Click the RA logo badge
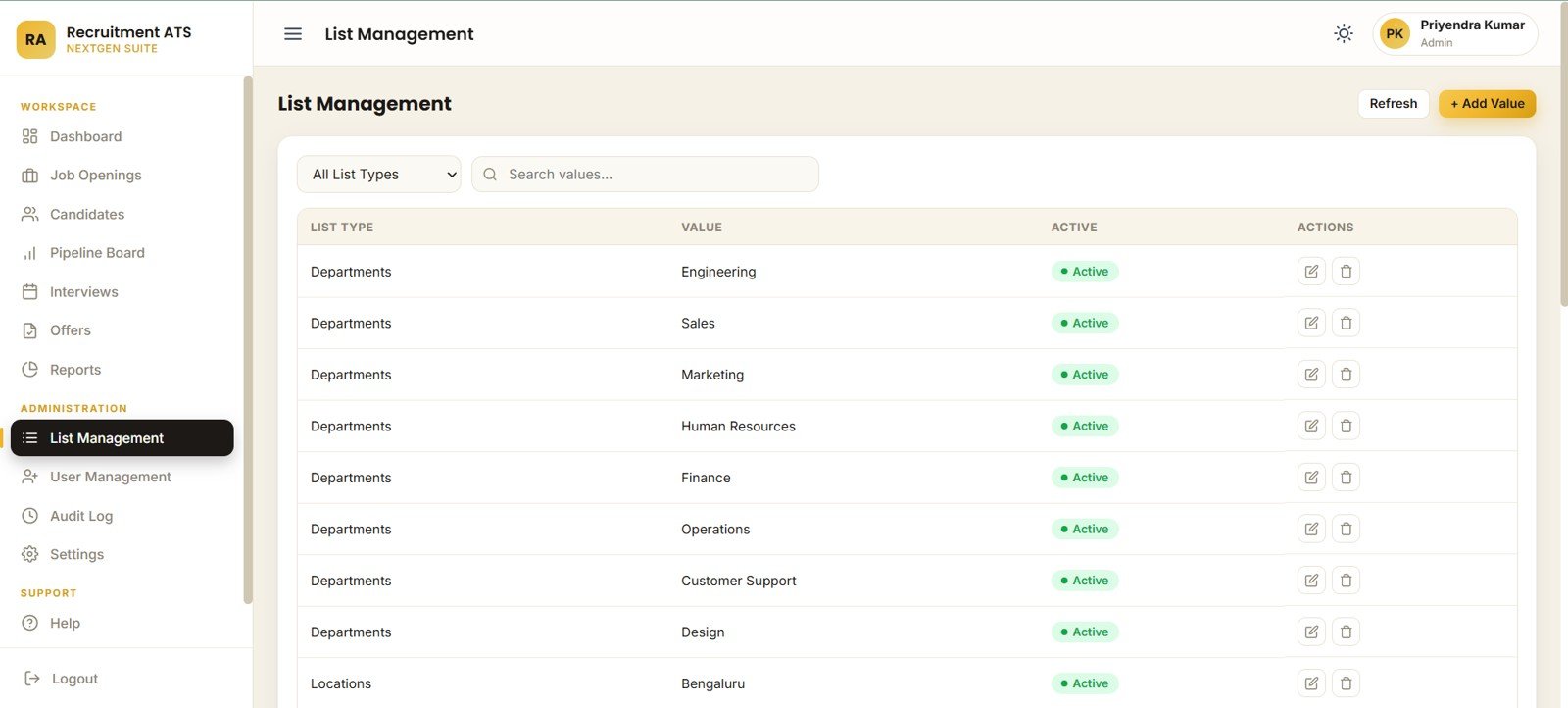Screen dimensions: 1568x708 pos(36,40)
